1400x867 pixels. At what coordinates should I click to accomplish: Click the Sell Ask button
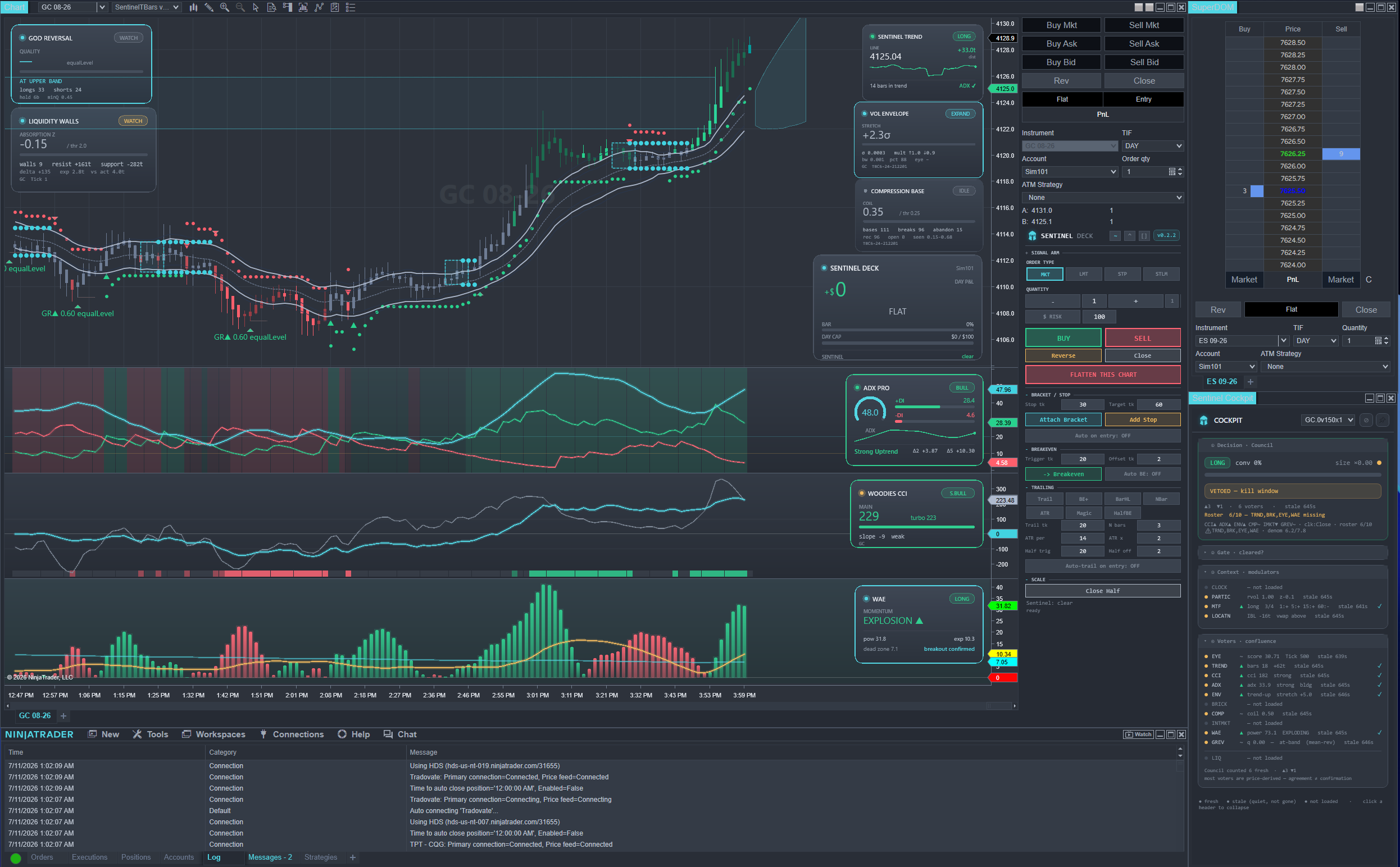point(1144,44)
